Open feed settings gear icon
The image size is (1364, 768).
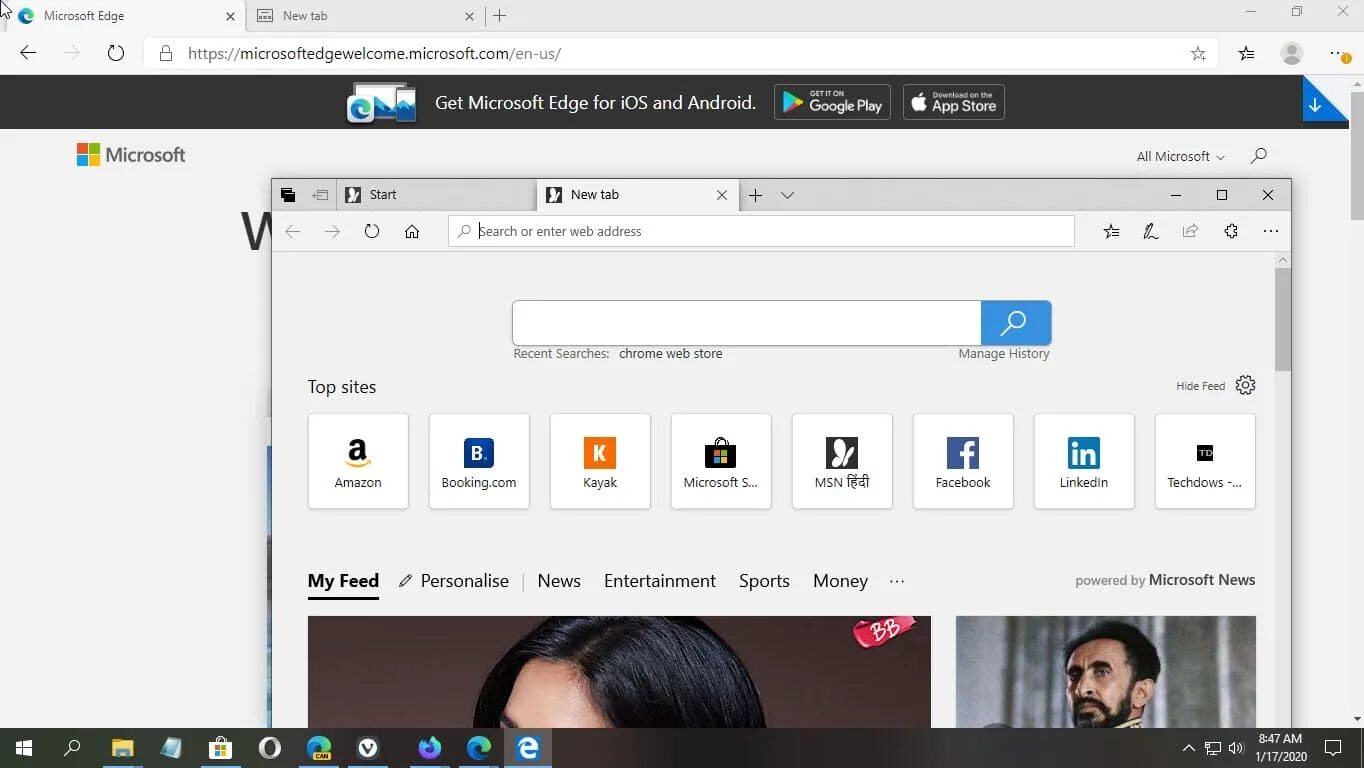tap(1245, 385)
